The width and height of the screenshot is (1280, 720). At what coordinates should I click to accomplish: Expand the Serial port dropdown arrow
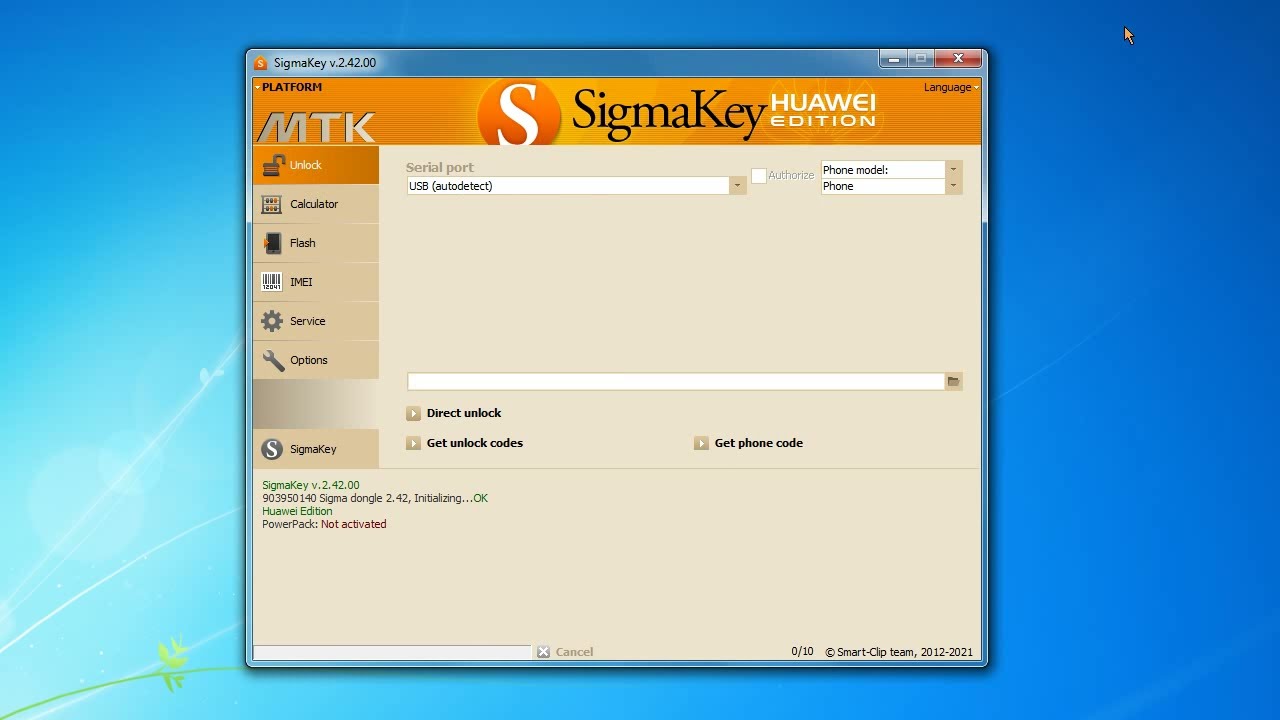pyautogui.click(x=737, y=186)
